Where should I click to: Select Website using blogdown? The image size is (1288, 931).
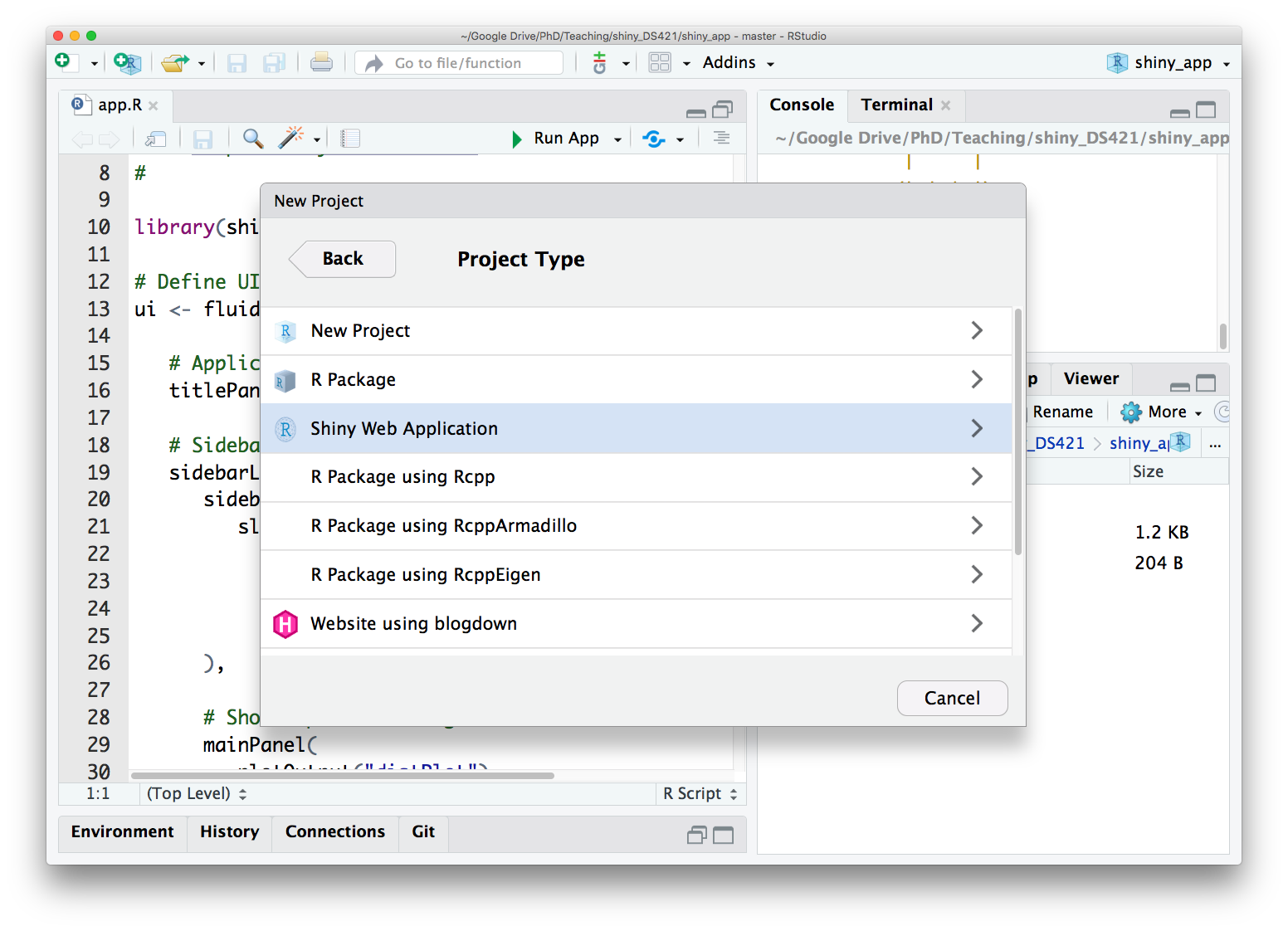click(x=637, y=624)
